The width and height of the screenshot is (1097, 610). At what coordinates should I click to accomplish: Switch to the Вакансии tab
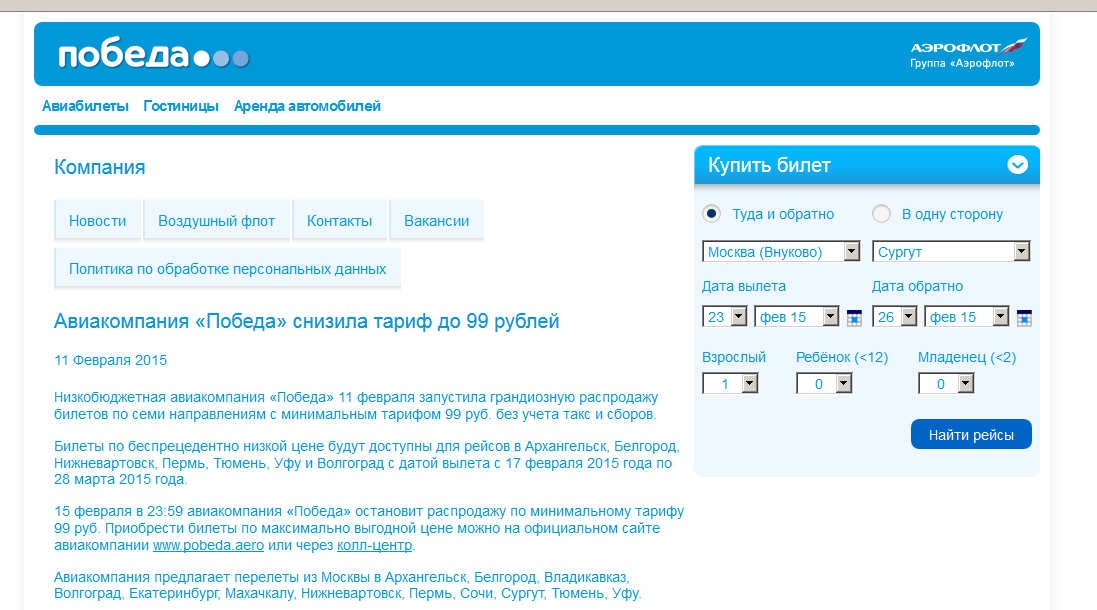click(437, 220)
